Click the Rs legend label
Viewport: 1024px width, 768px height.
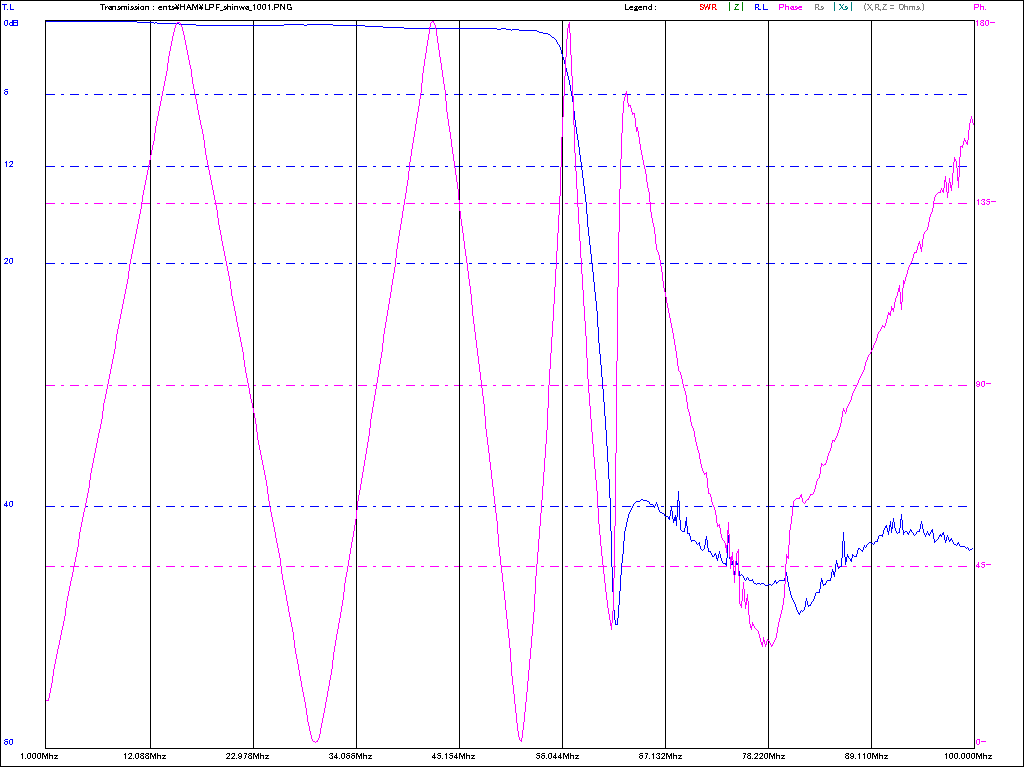coord(819,7)
